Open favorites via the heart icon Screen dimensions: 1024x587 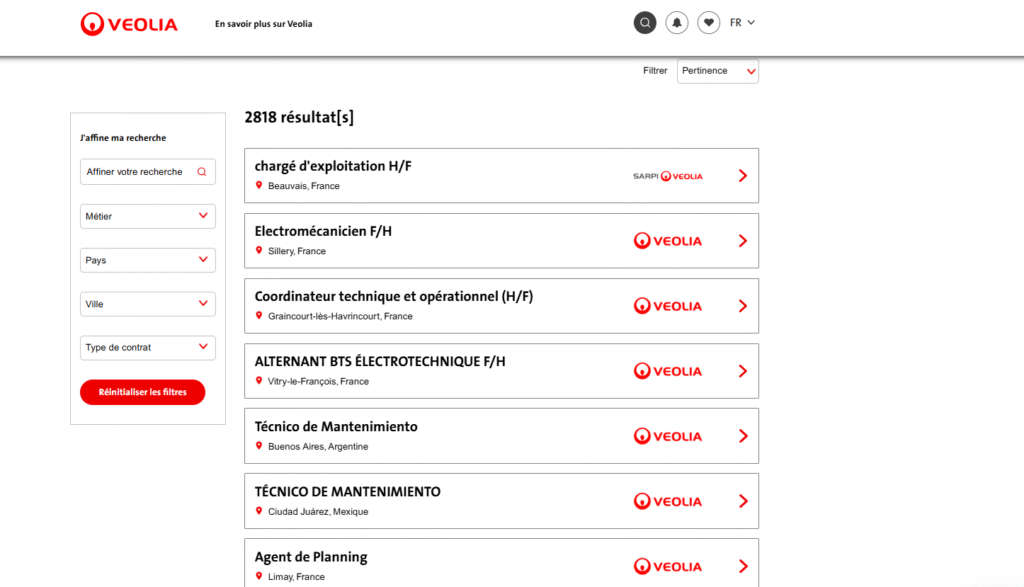(x=709, y=21)
